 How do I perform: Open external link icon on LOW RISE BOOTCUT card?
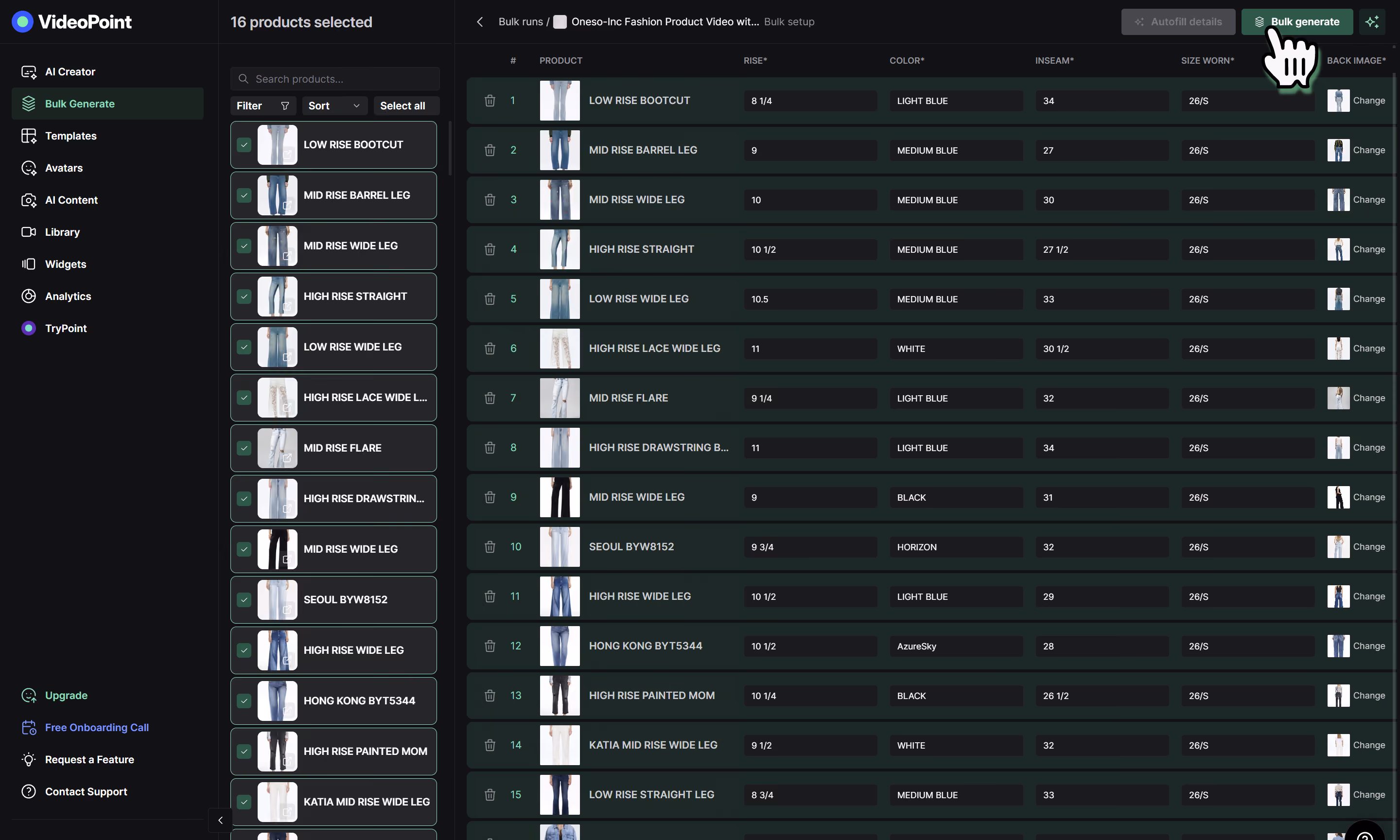287,155
